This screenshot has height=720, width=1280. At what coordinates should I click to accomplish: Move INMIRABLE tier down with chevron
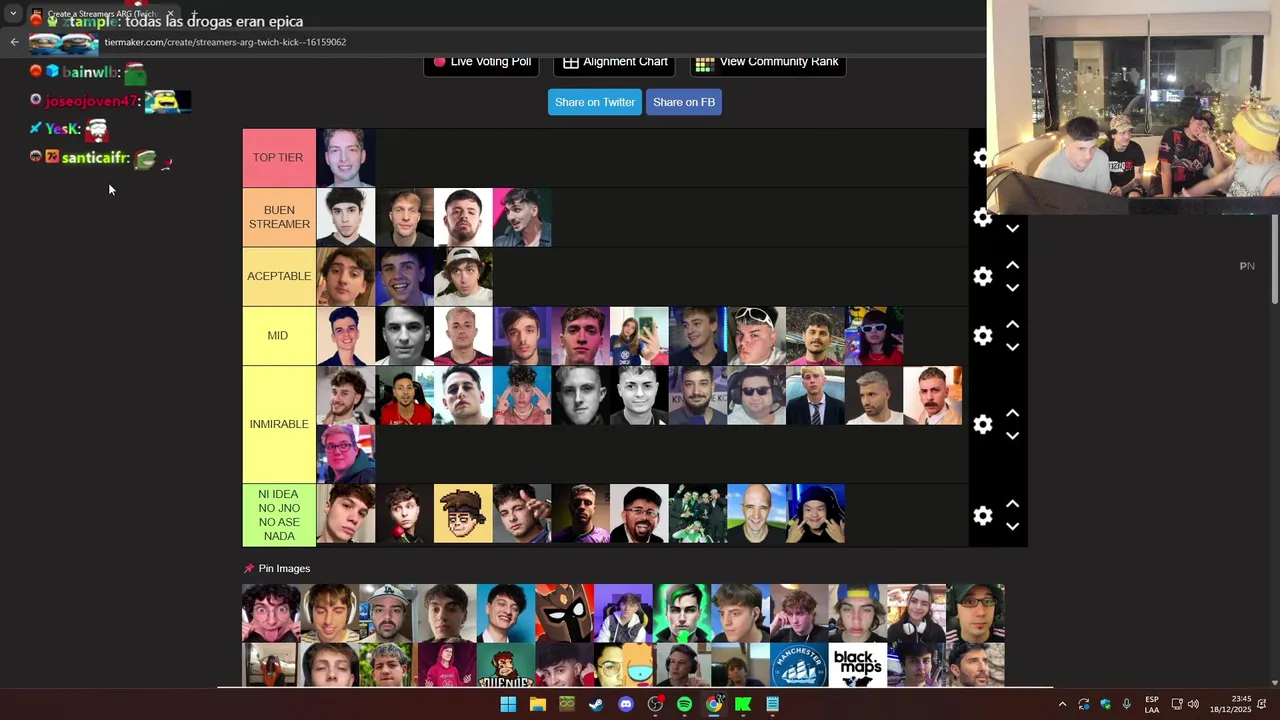pyautogui.click(x=1012, y=436)
